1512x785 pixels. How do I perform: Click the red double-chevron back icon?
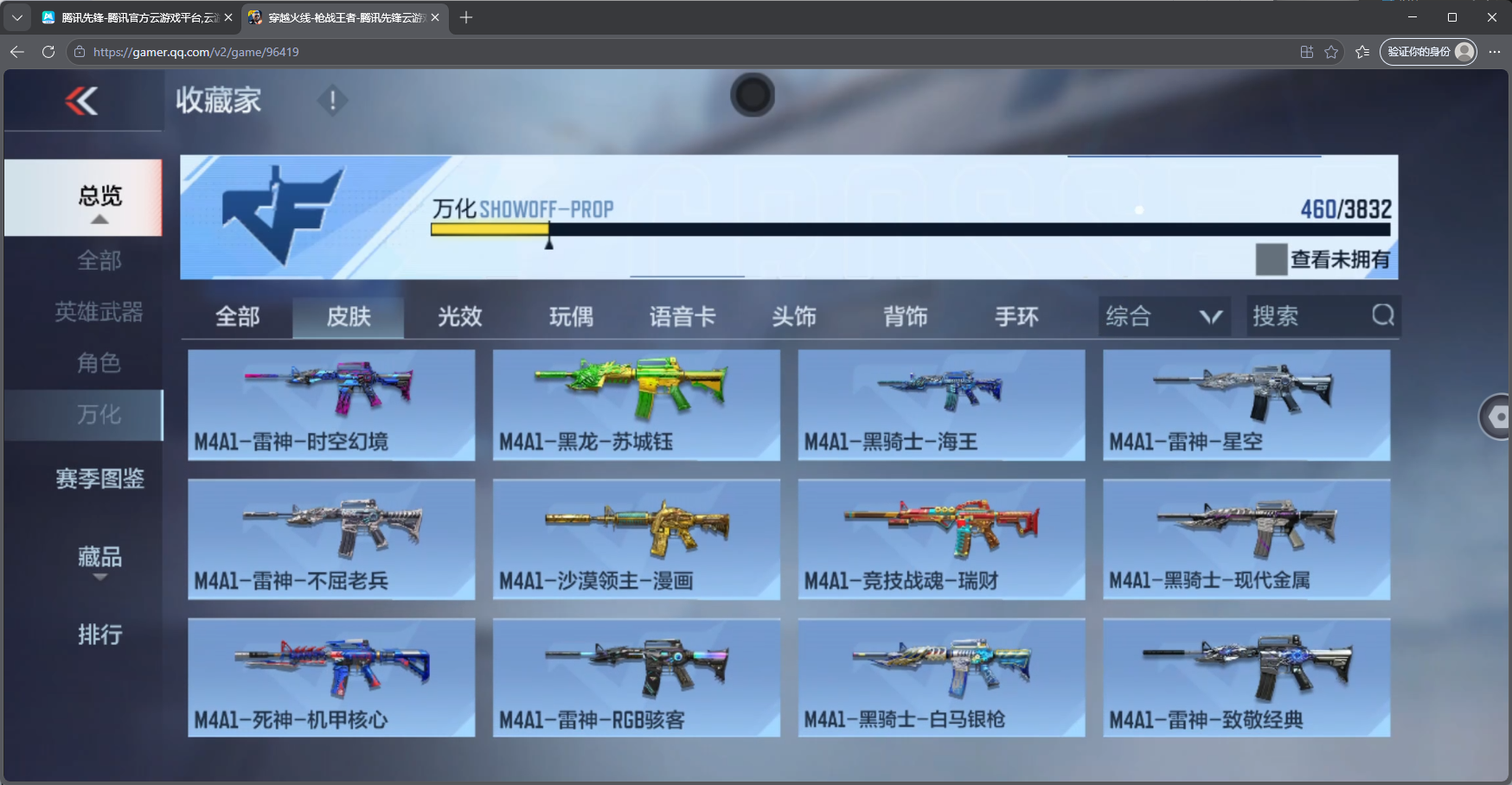[x=81, y=101]
